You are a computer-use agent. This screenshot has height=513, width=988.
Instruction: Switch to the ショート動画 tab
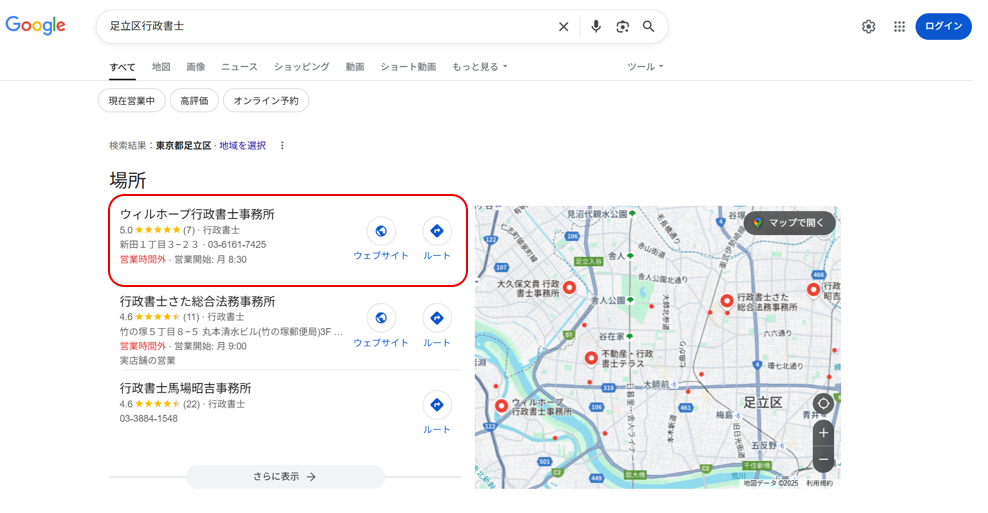click(408, 67)
